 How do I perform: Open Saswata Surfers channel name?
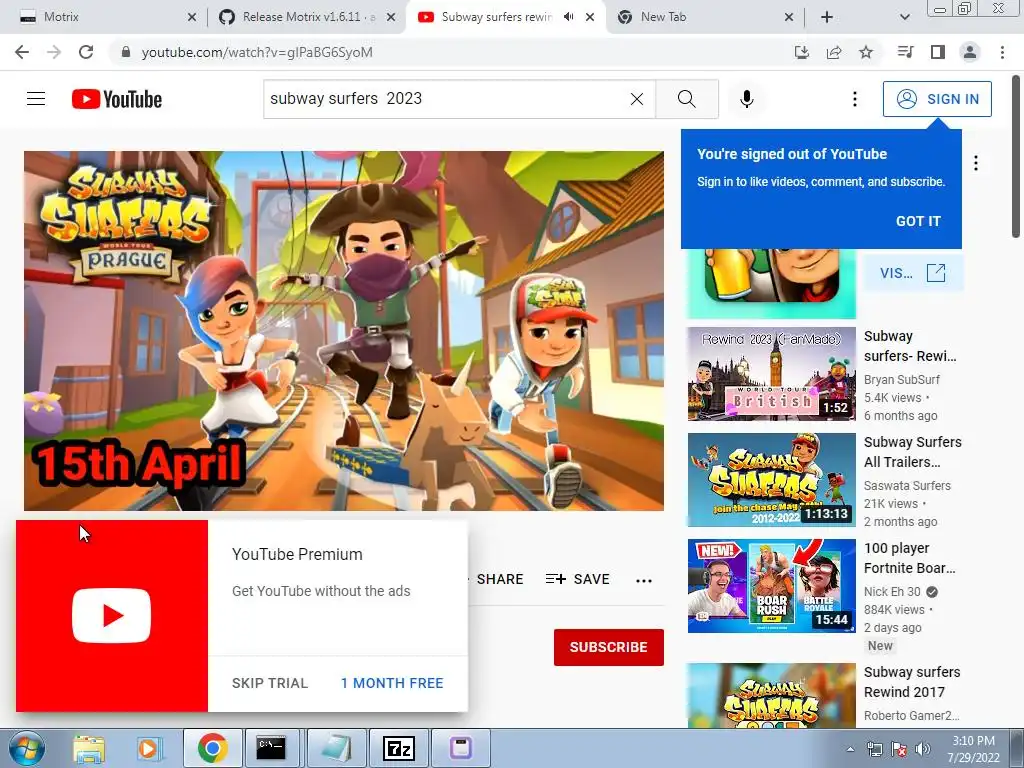click(907, 485)
